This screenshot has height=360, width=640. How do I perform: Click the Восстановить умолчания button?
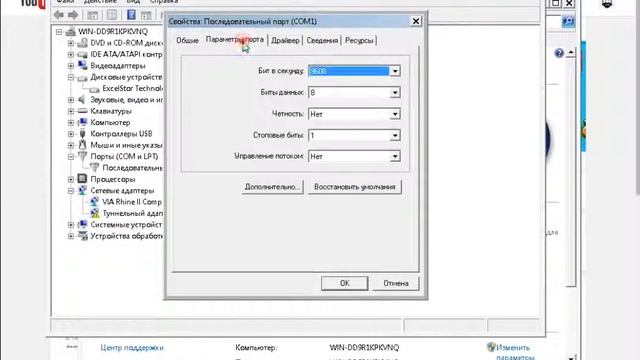tap(355, 187)
